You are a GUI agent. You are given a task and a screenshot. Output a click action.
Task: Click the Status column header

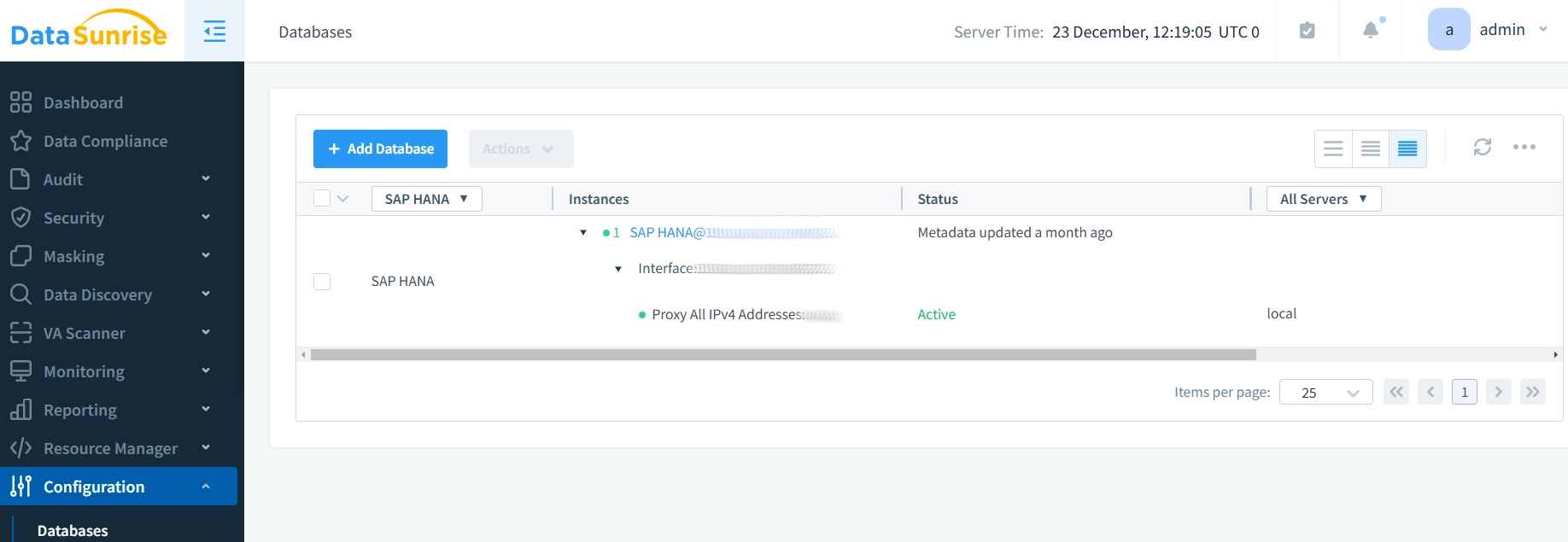pos(938,199)
